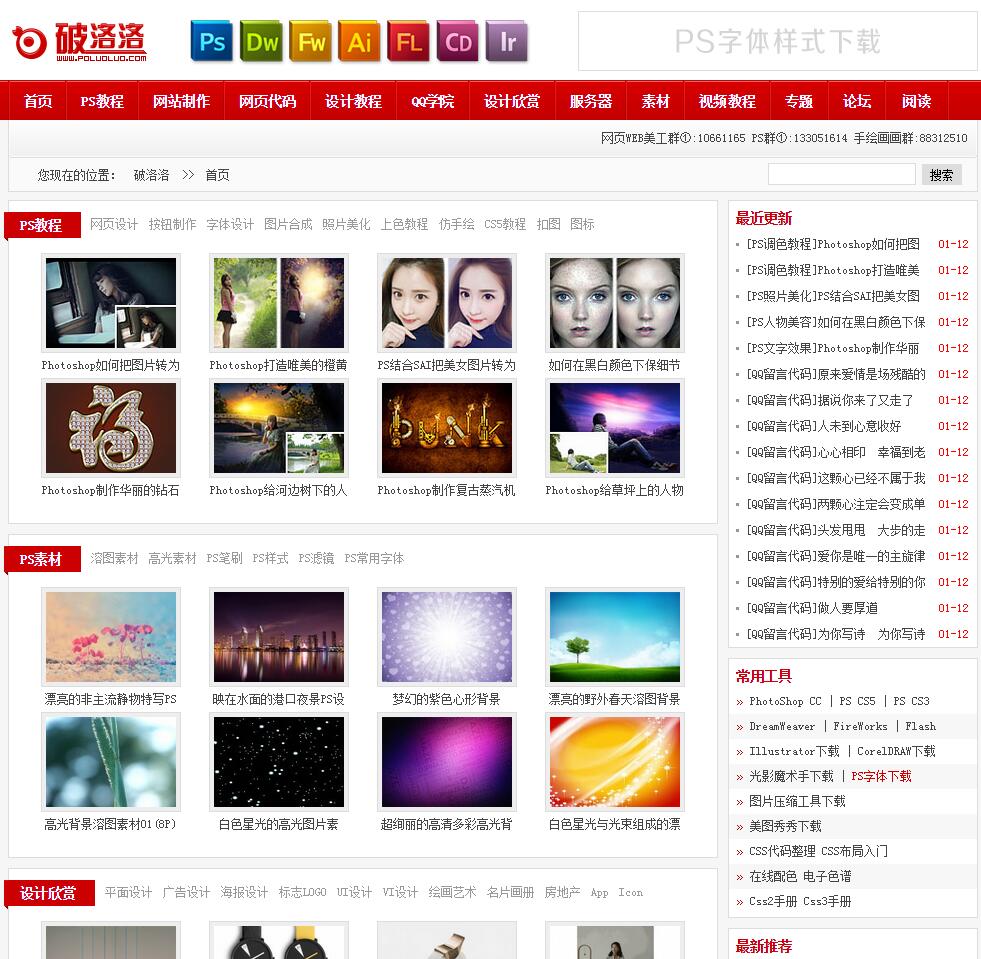This screenshot has width=981, height=959.
Task: Click PhotoShop CC tool link
Action: click(x=785, y=701)
